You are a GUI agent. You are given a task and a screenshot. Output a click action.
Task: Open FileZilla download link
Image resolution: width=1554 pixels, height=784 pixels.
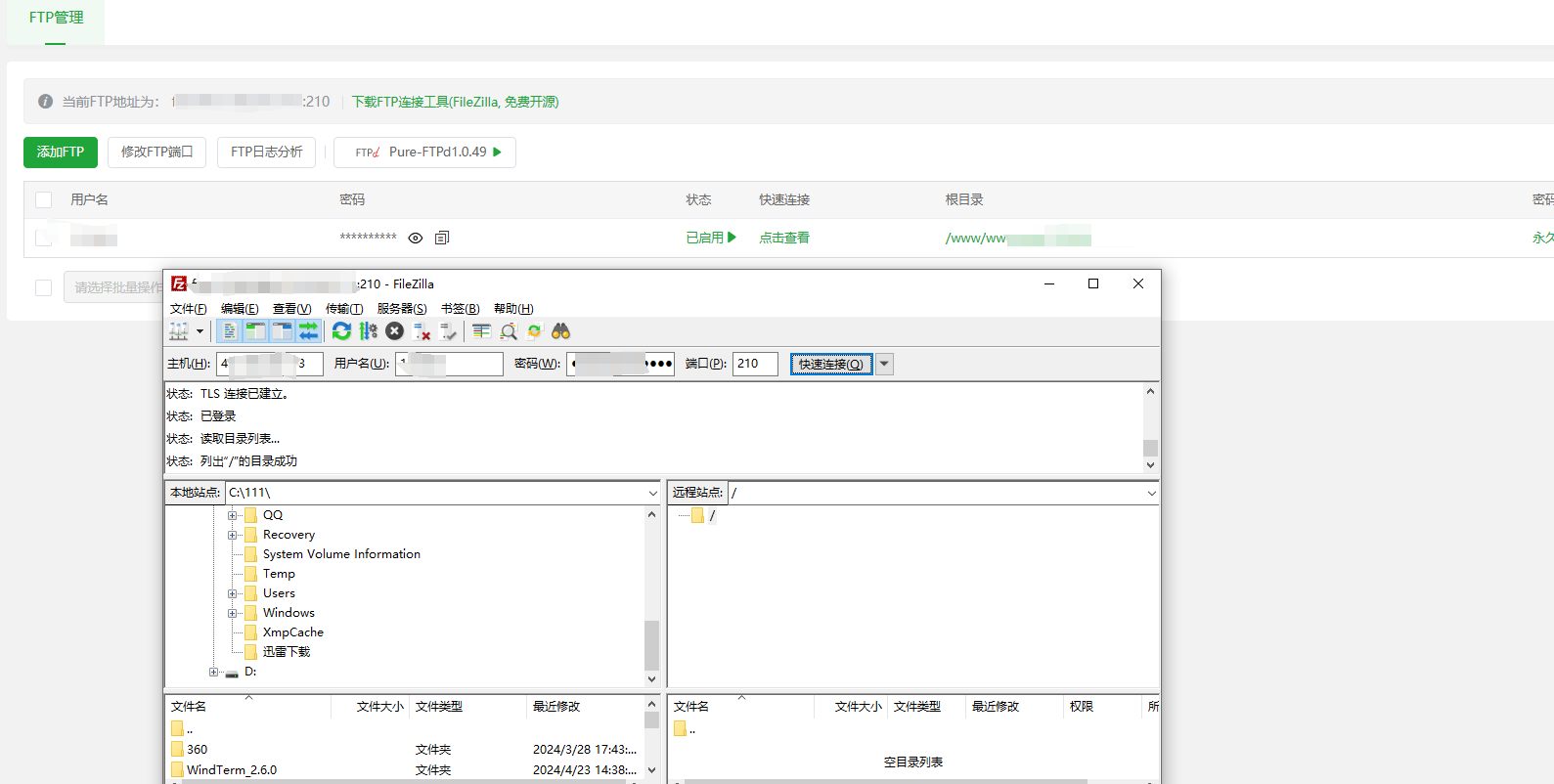[455, 102]
